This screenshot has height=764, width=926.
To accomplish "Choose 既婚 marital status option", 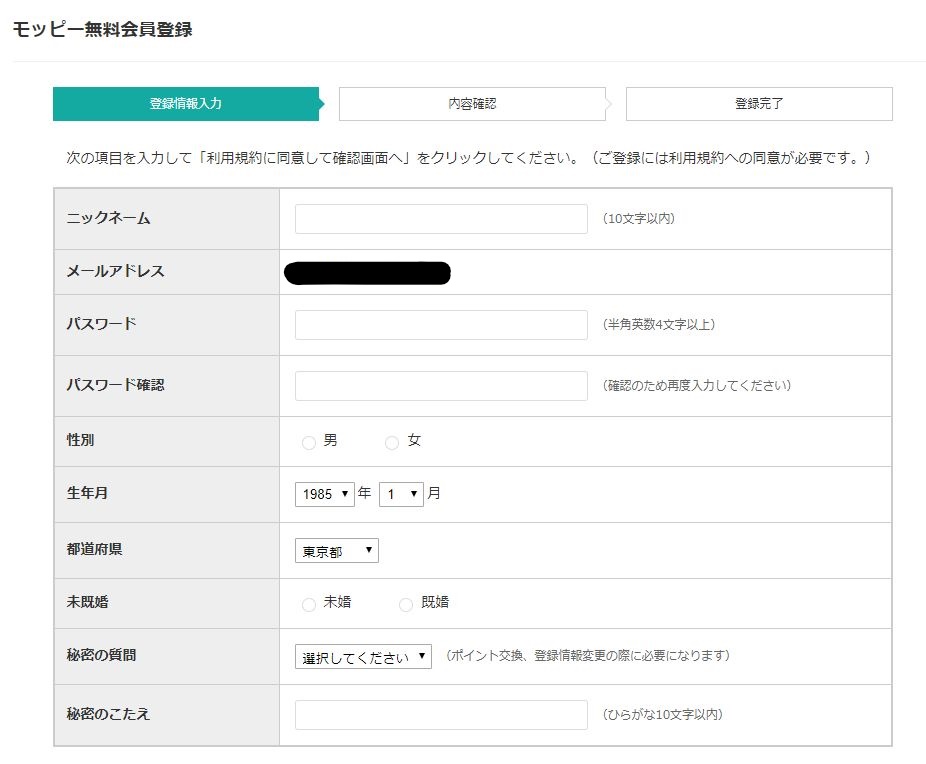I will click(406, 604).
